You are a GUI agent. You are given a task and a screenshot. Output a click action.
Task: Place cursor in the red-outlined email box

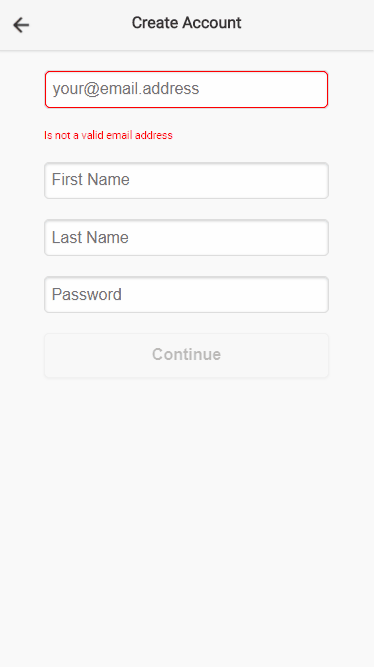pyautogui.click(x=186, y=89)
